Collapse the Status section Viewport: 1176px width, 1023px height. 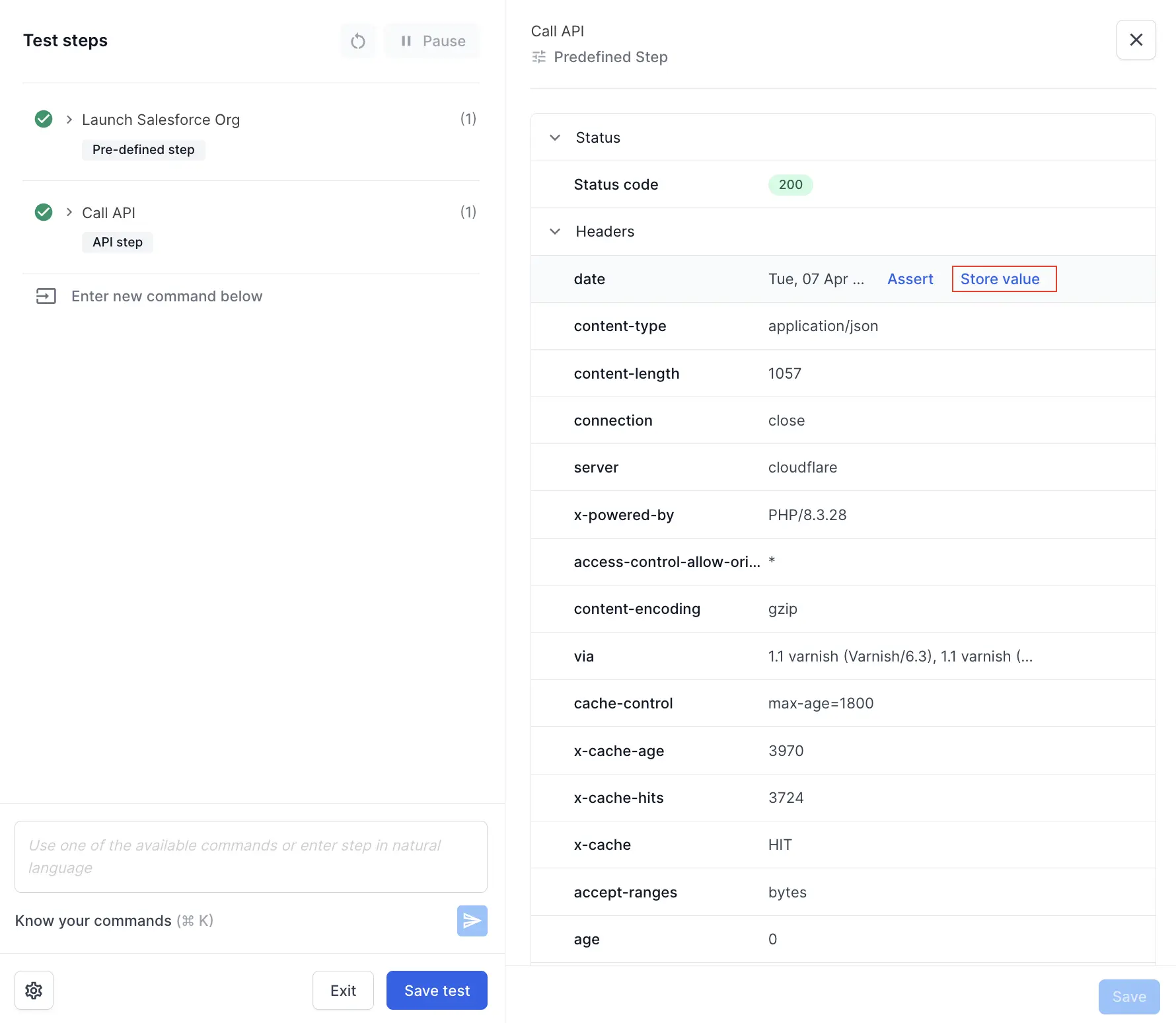[x=555, y=137]
